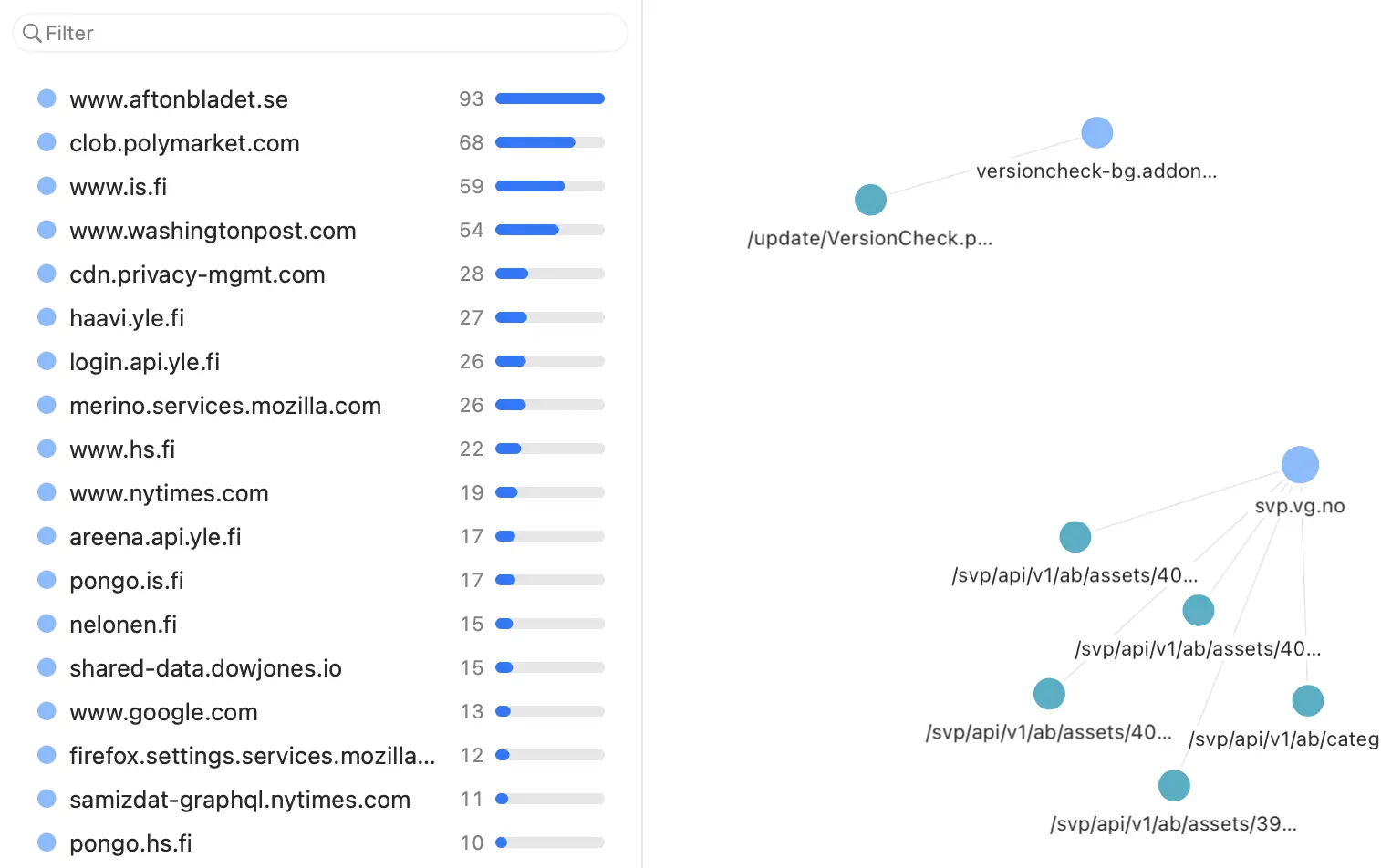Click the Filter search field
This screenshot has width=1381, height=868.
pos(319,33)
